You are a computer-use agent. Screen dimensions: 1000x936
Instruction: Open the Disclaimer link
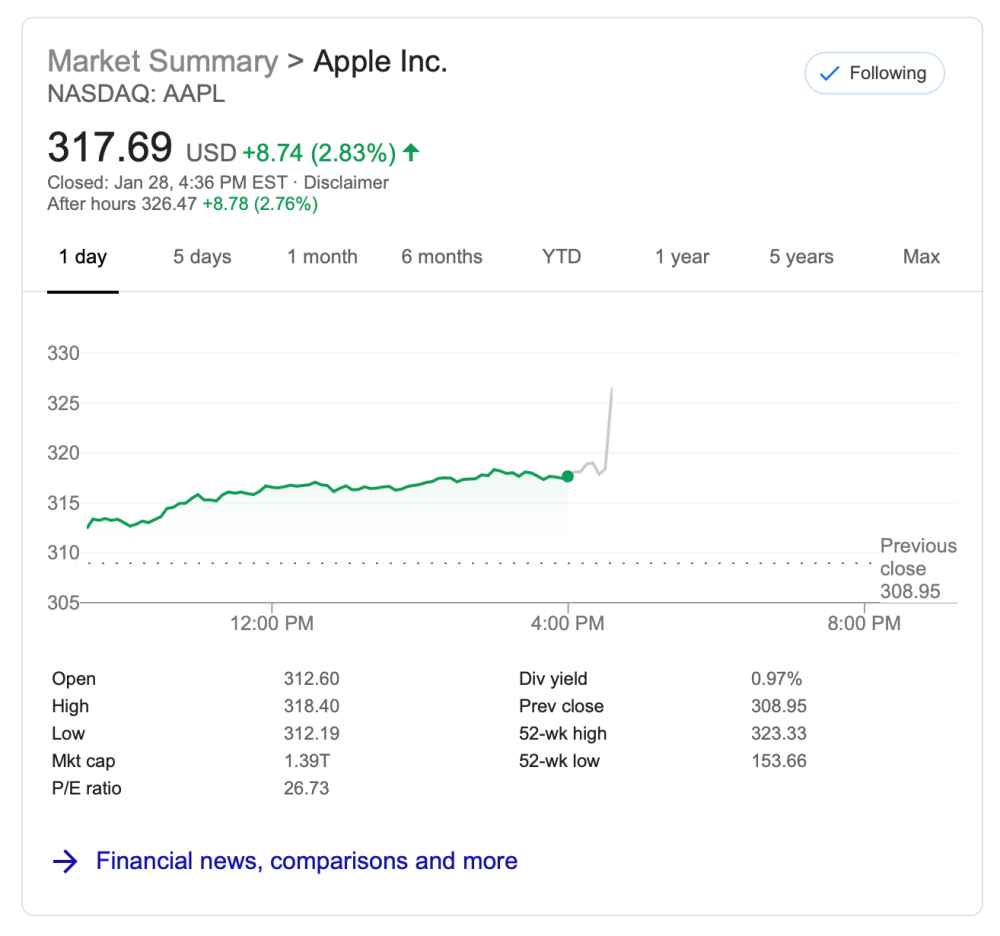(x=346, y=183)
